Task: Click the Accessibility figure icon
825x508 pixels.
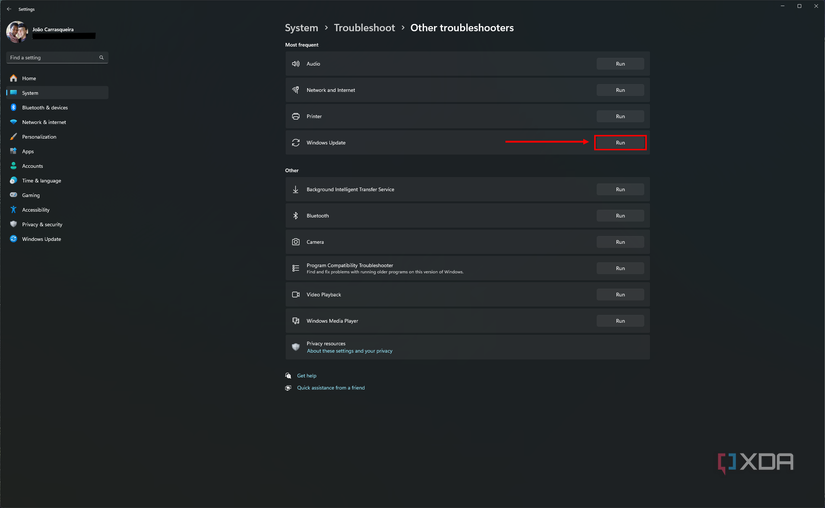Action: coord(14,210)
